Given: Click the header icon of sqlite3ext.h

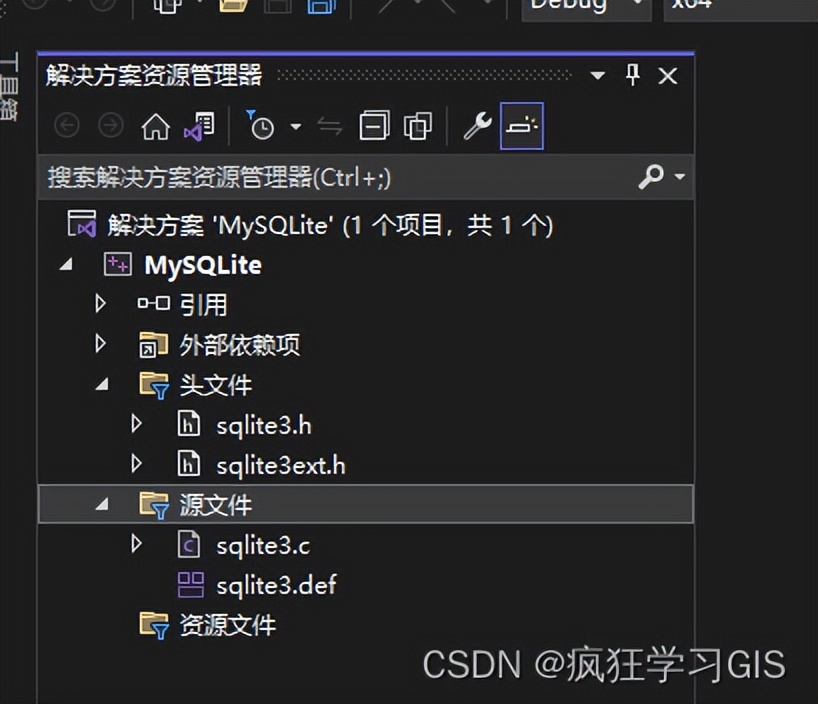Looking at the screenshot, I should tap(188, 463).
